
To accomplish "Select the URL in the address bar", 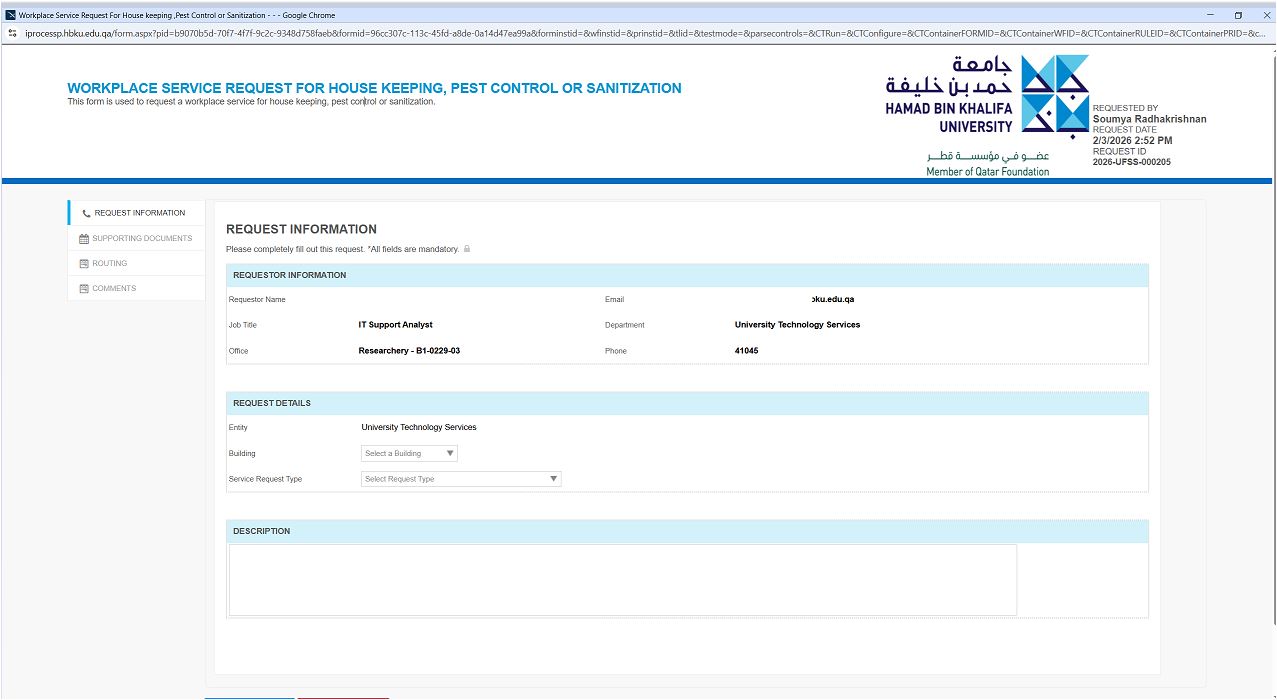I will [x=640, y=33].
